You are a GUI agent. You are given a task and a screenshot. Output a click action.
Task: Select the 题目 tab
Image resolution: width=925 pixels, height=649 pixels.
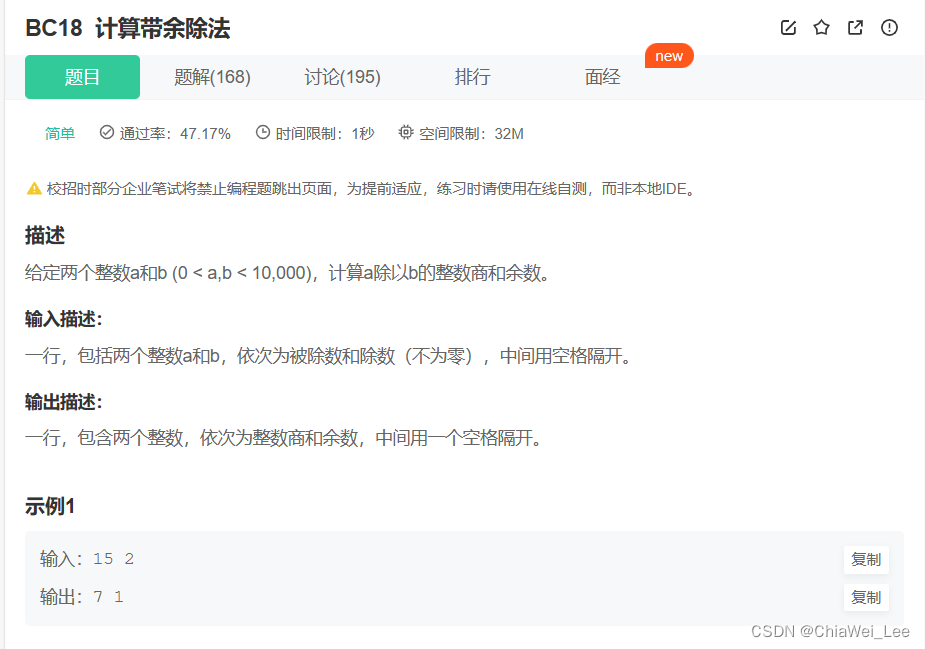[82, 77]
